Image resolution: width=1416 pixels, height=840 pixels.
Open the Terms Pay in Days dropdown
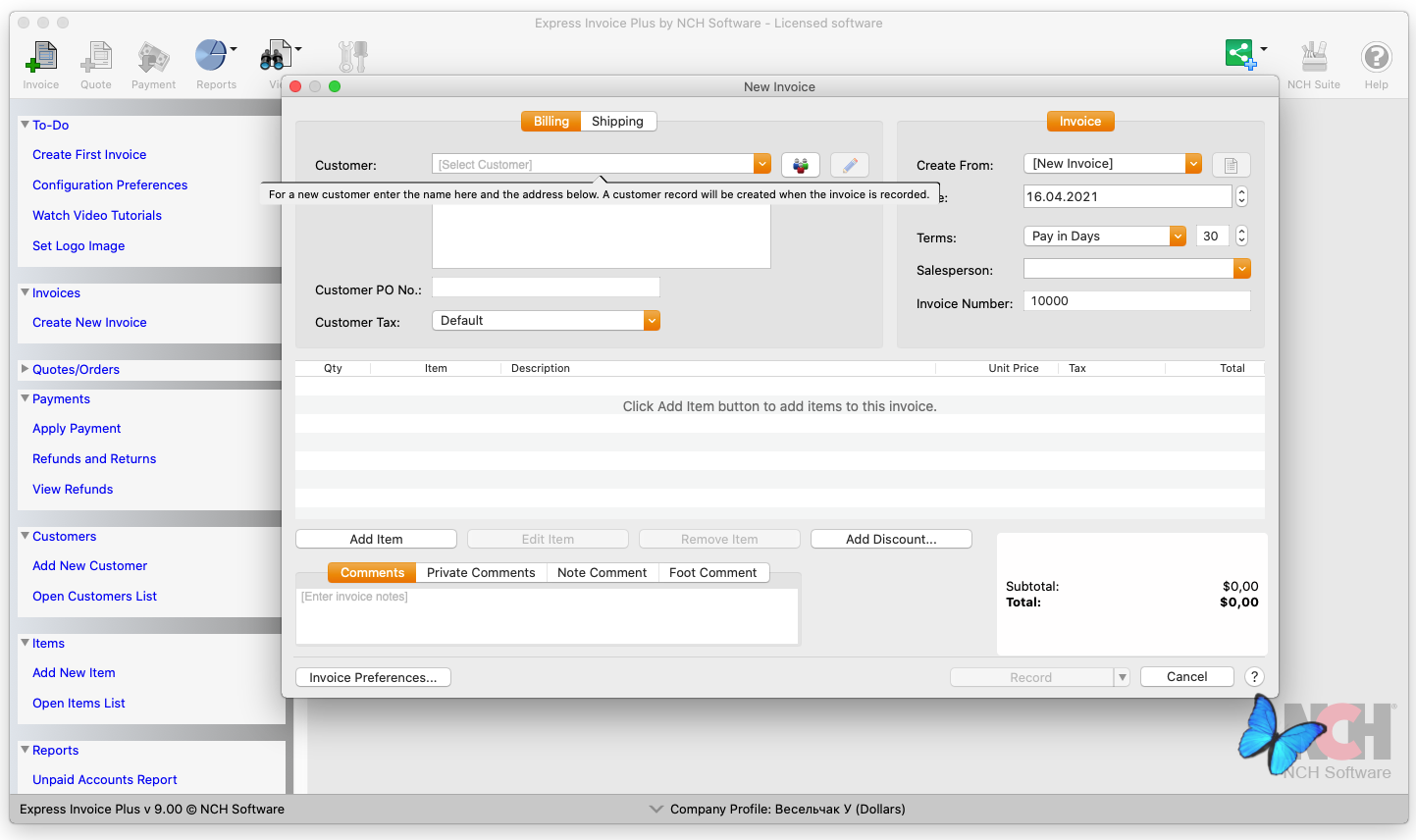pyautogui.click(x=1178, y=236)
